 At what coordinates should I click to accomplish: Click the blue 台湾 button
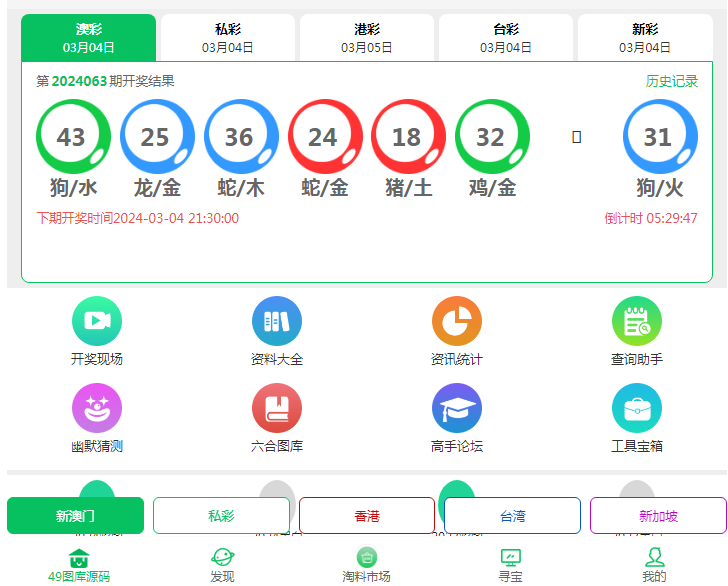(x=513, y=515)
